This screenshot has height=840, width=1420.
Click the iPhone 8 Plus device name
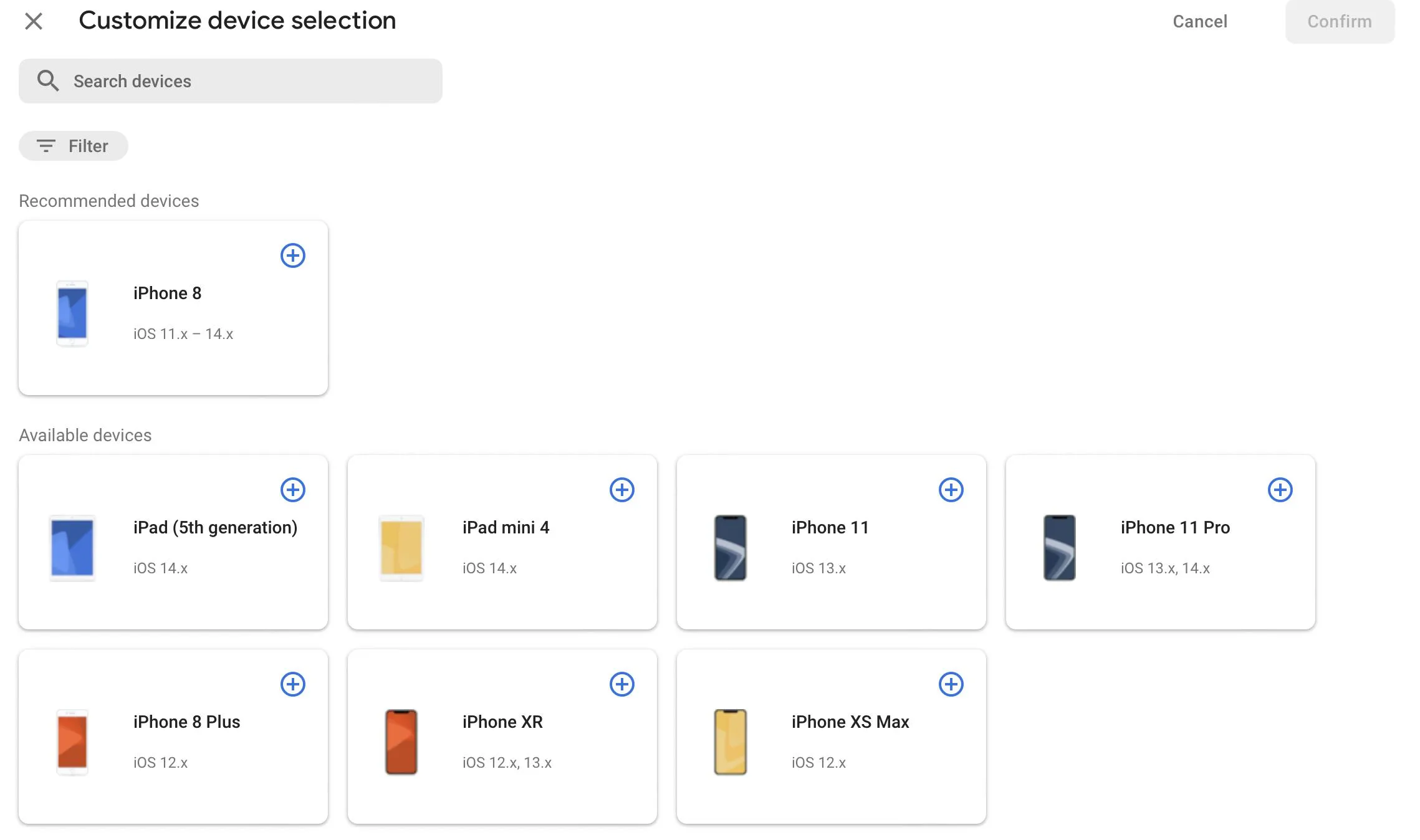pyautogui.click(x=186, y=722)
